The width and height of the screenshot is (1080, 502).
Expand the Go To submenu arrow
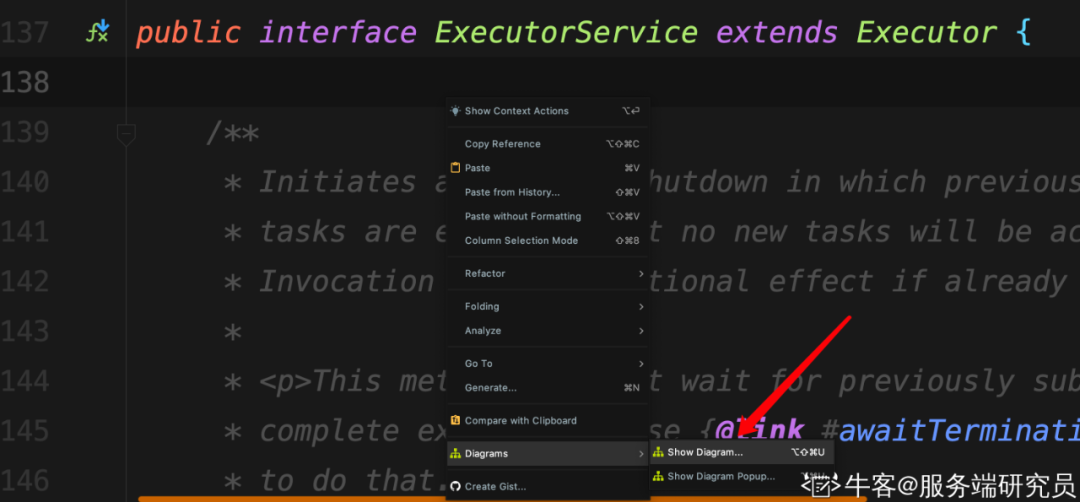(x=640, y=364)
